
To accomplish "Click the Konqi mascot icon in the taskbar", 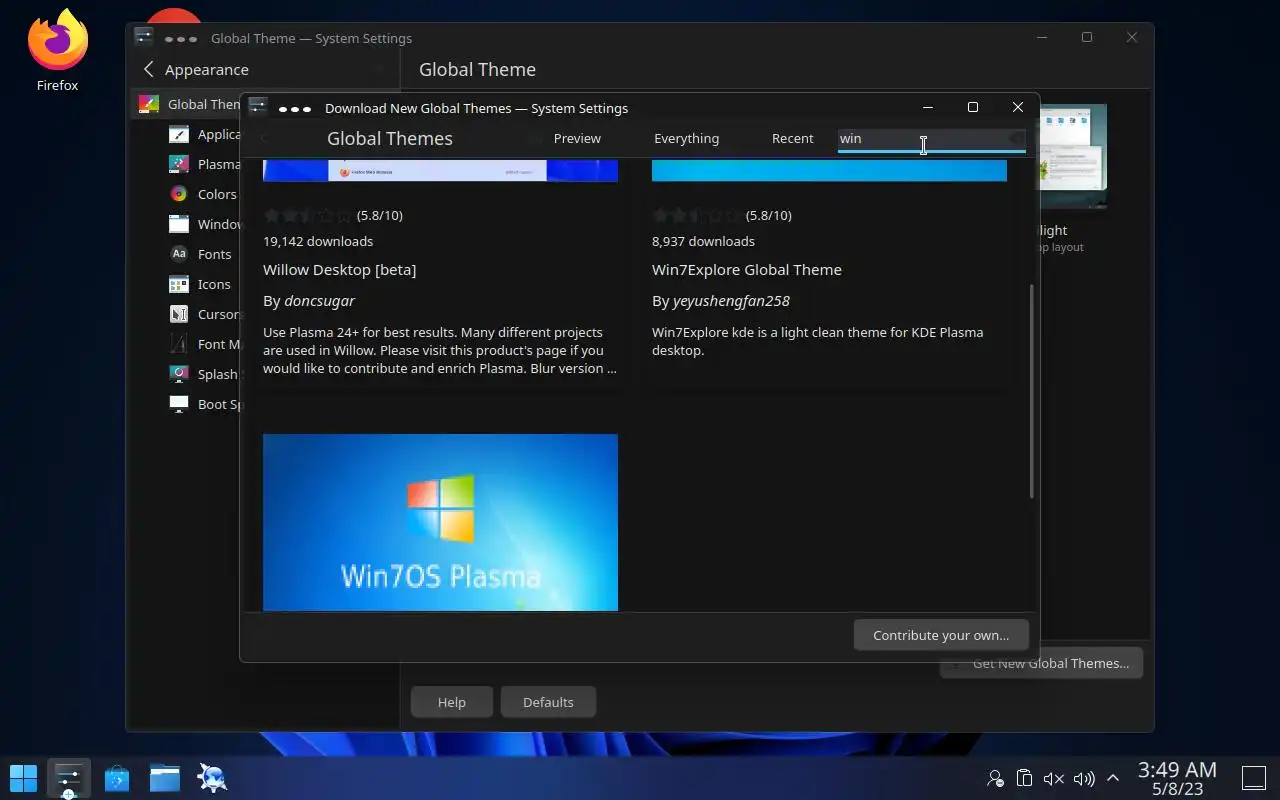I will click(212, 777).
